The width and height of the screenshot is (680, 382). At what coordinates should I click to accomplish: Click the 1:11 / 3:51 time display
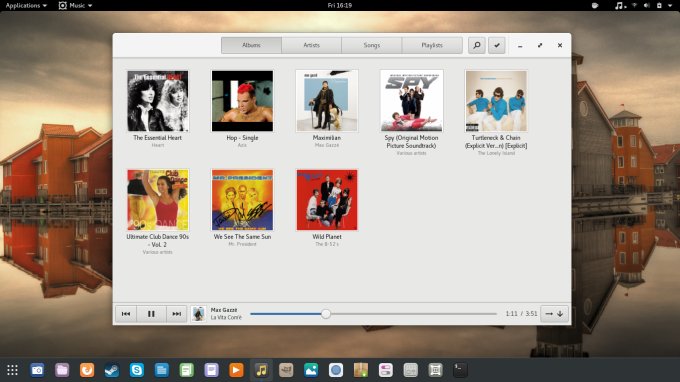(x=521, y=313)
